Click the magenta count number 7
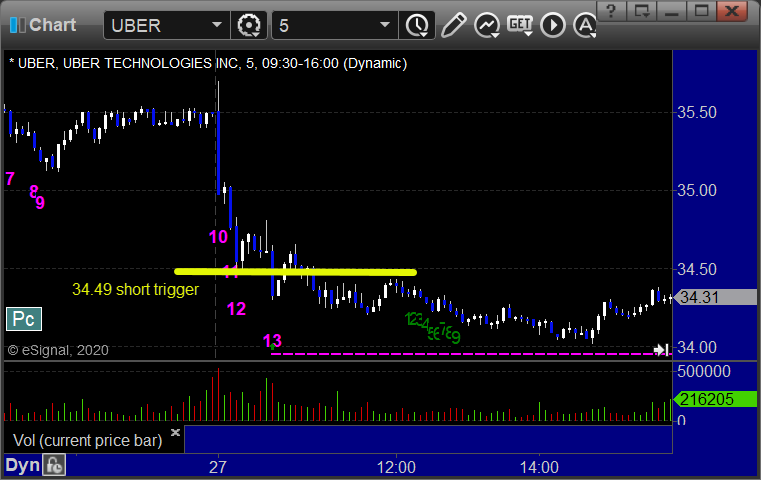Image resolution: width=761 pixels, height=480 pixels. point(10,179)
